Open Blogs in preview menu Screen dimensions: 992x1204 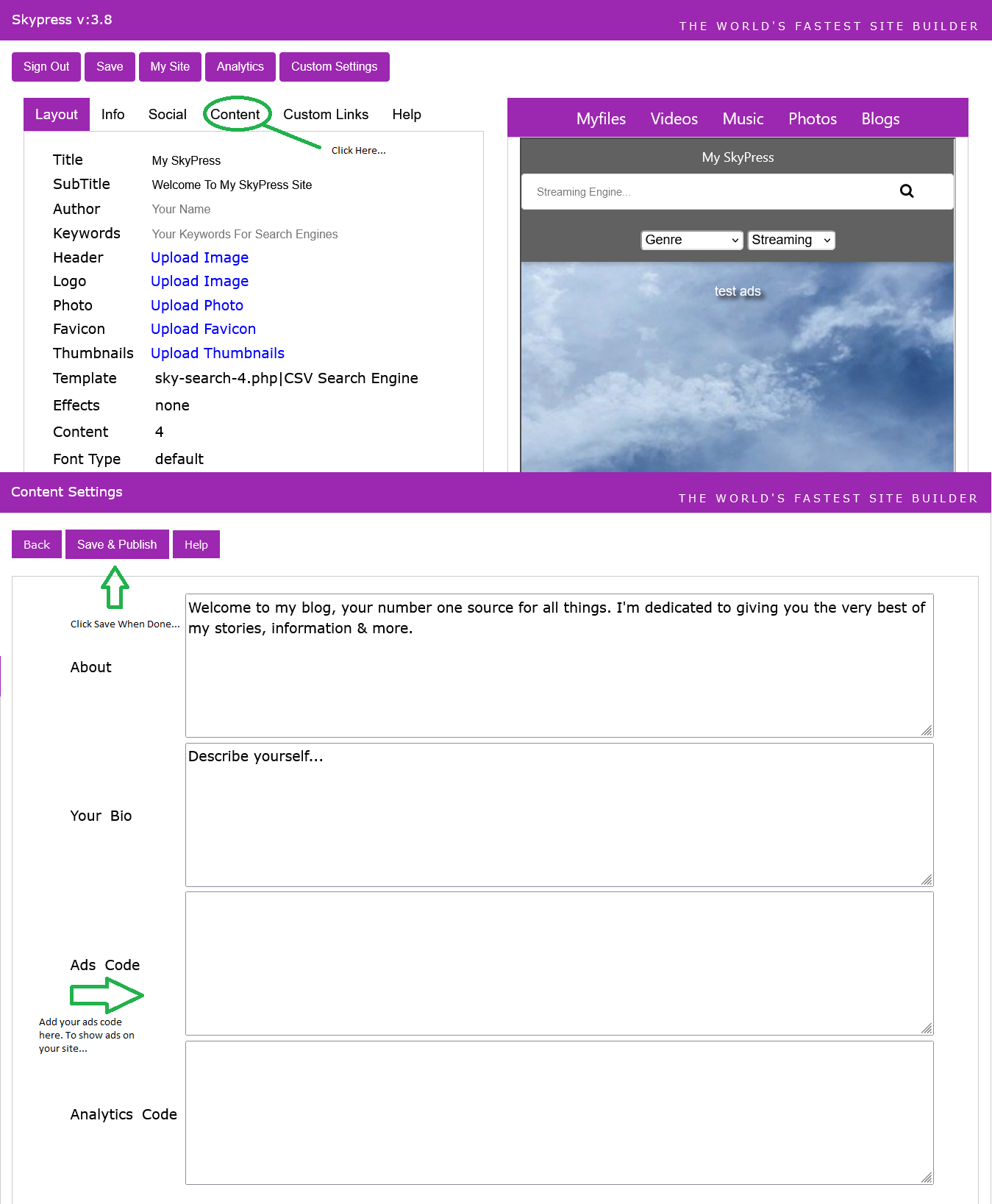880,119
